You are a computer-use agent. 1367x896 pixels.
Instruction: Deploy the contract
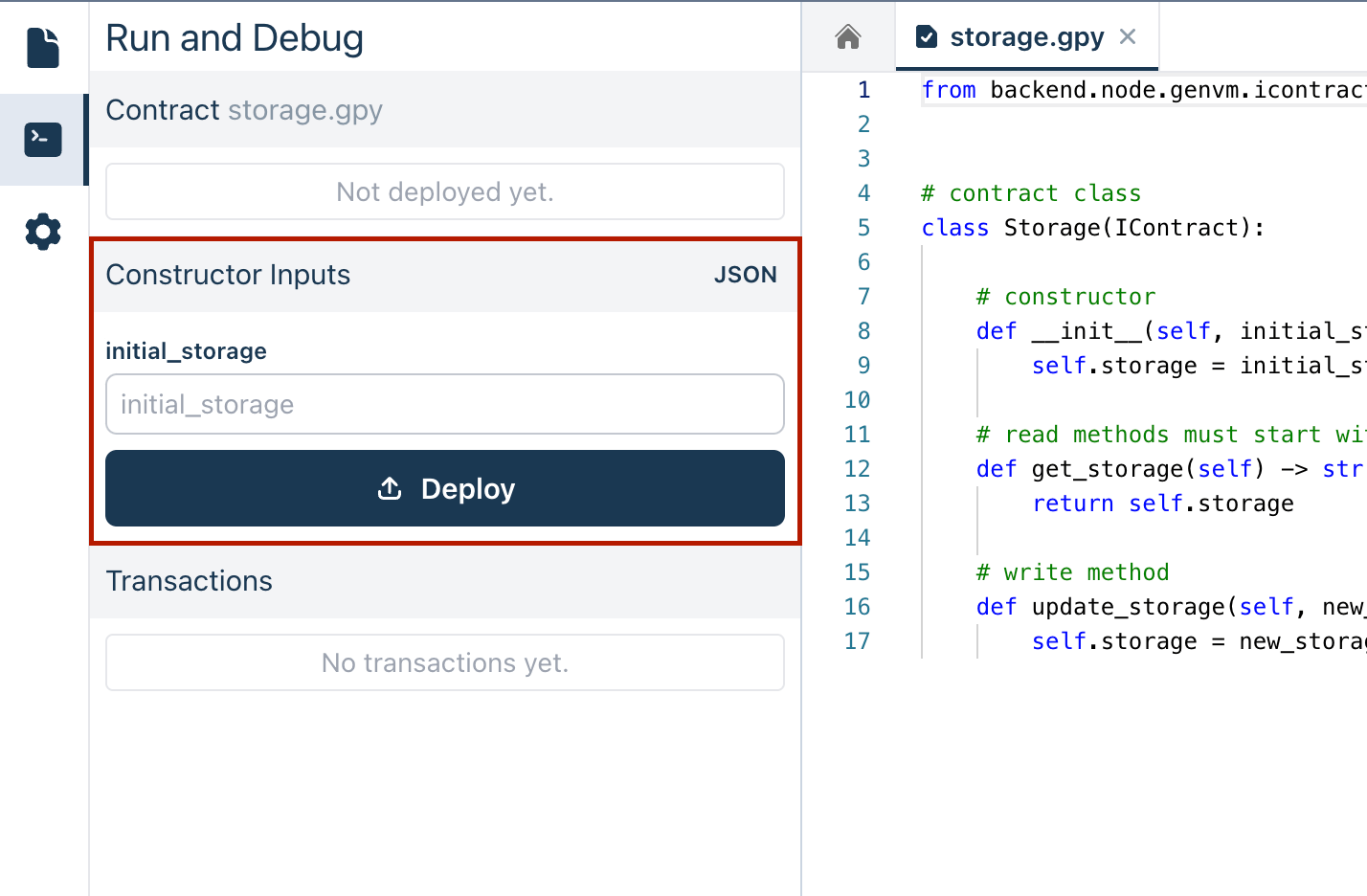(x=445, y=488)
